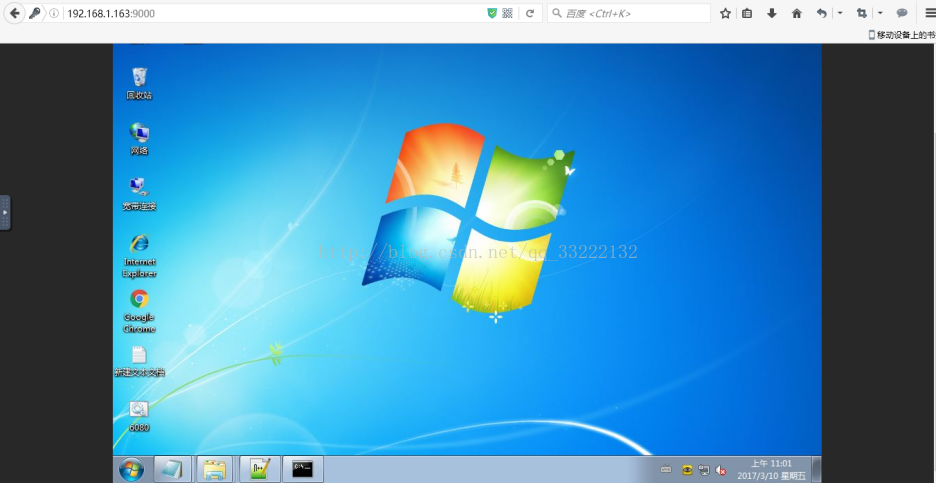936x483 pixels.
Task: Show bookmarks list icon
Action: (x=747, y=13)
